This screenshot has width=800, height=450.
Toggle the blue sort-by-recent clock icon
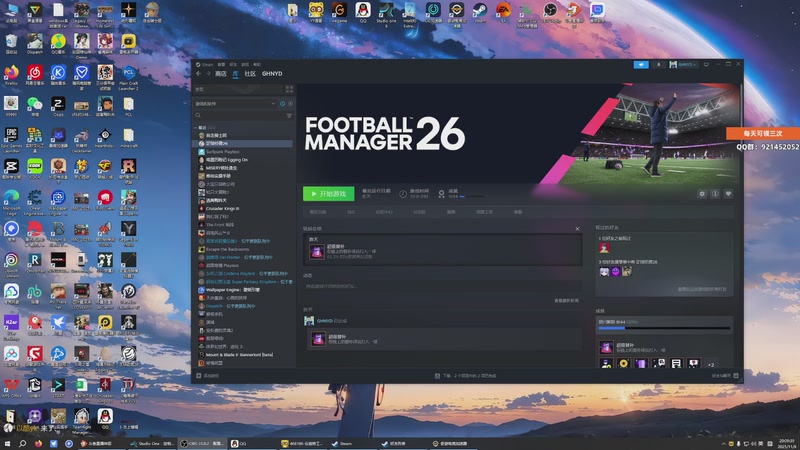pos(282,104)
